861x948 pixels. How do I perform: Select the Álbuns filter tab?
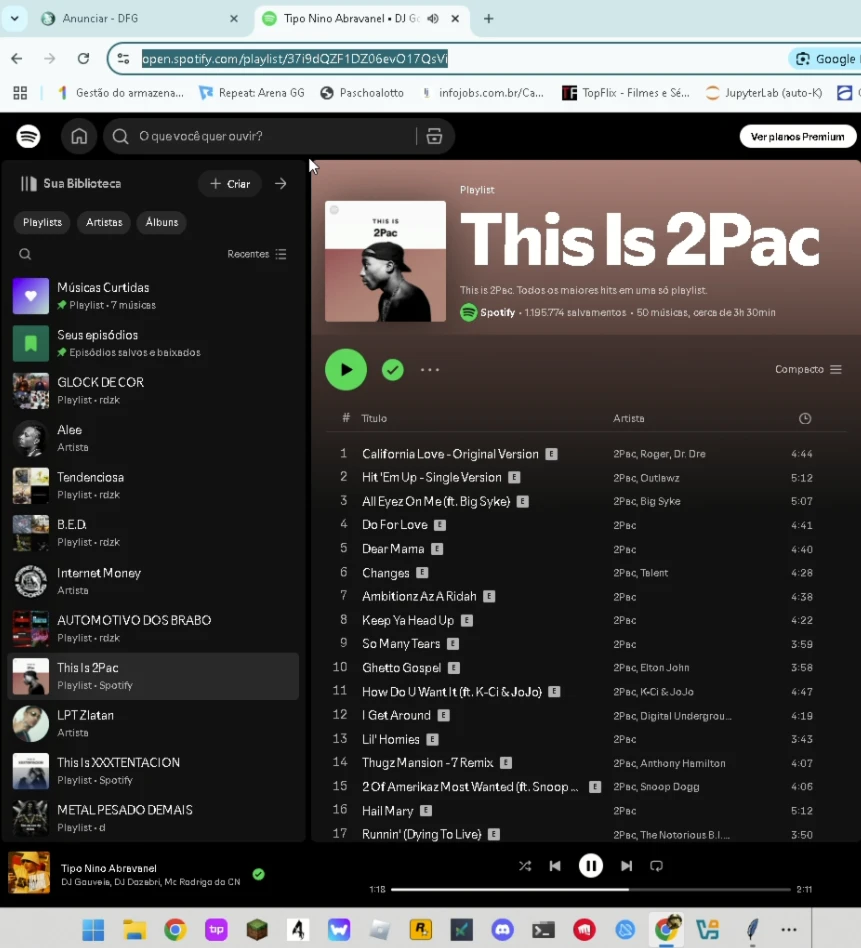162,222
